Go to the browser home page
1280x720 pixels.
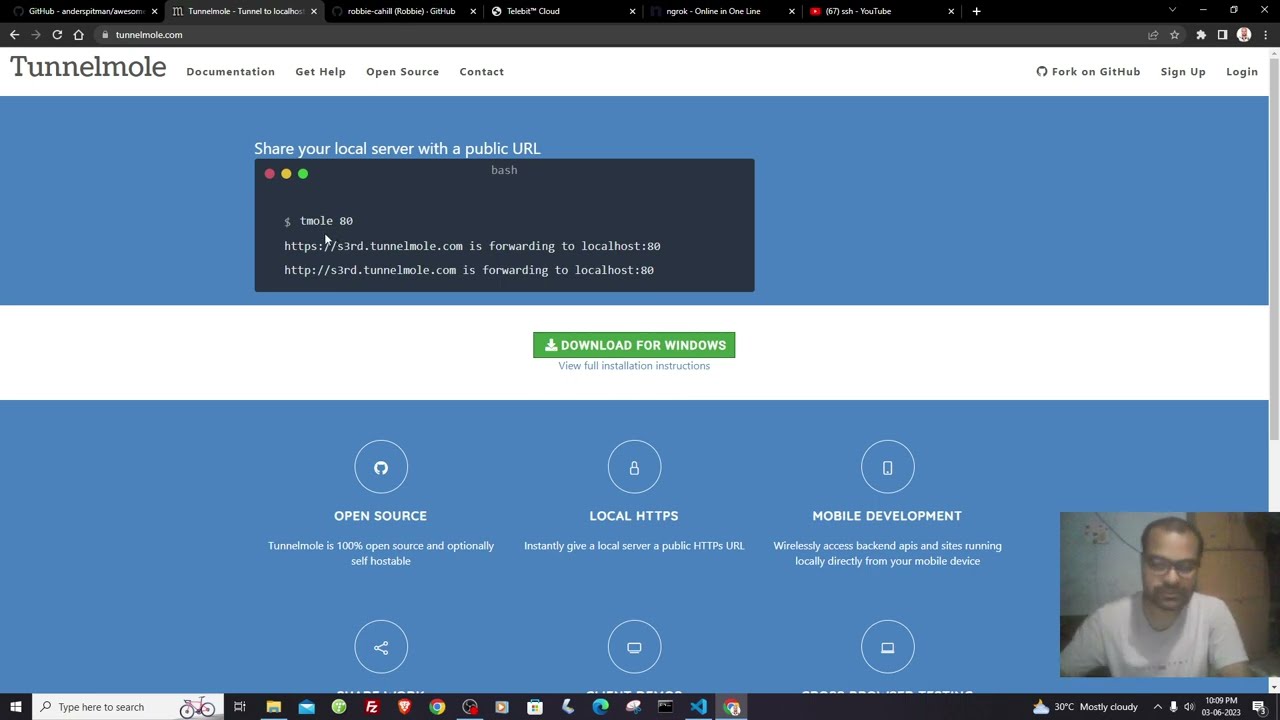[78, 35]
